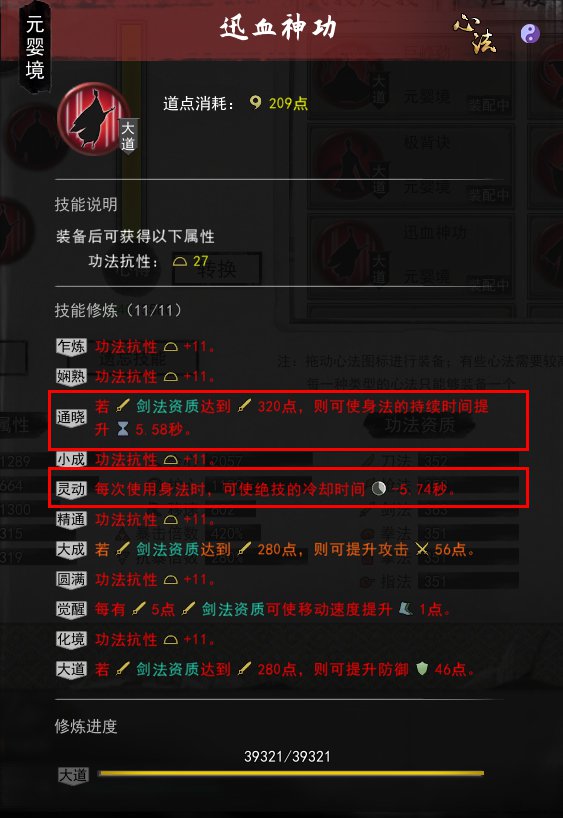Image resolution: width=563 pixels, height=818 pixels.
Task: Select the 乍练 training stage badge
Action: [x=71, y=347]
